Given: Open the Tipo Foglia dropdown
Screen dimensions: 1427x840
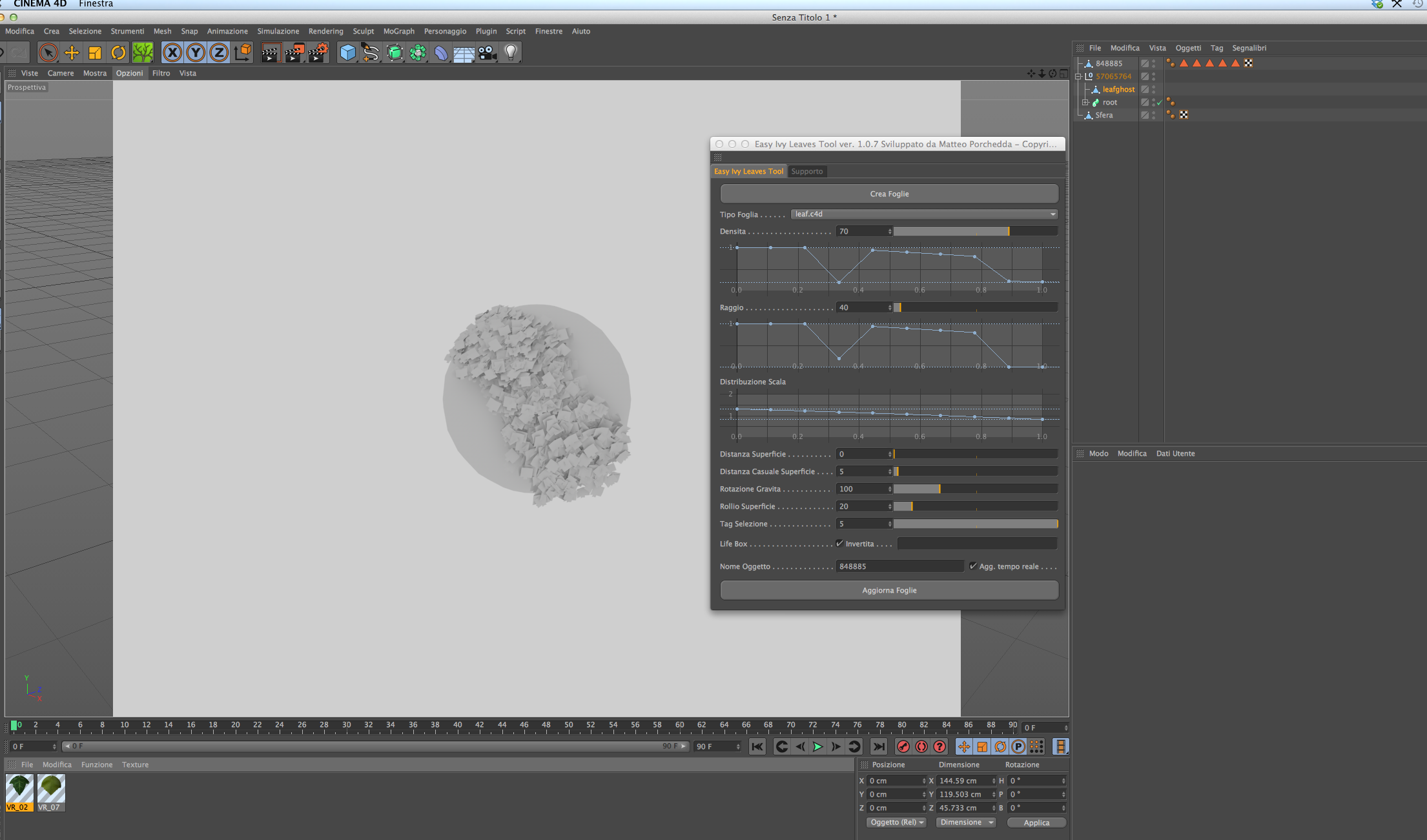Looking at the screenshot, I should [924, 214].
